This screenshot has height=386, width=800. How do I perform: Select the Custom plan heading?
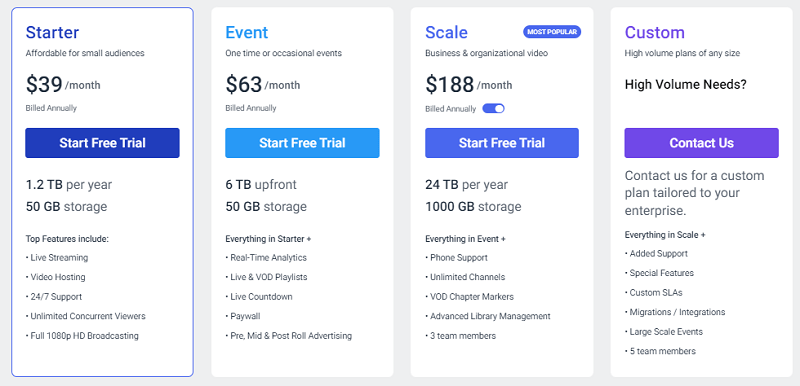(655, 33)
